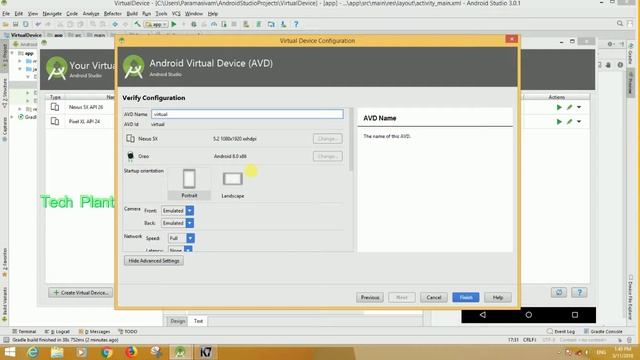Click the AVD Manager refresh button
This screenshot has height=360, width=640.
point(559,292)
